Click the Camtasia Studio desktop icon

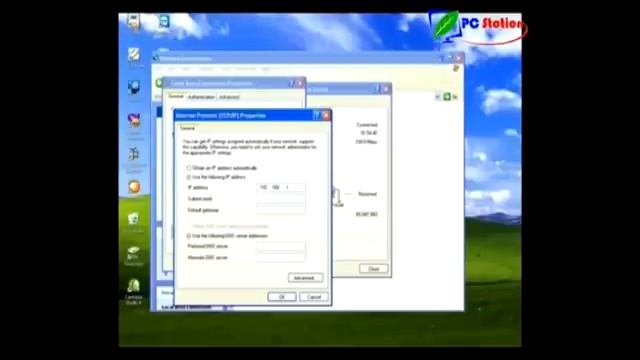(x=133, y=292)
